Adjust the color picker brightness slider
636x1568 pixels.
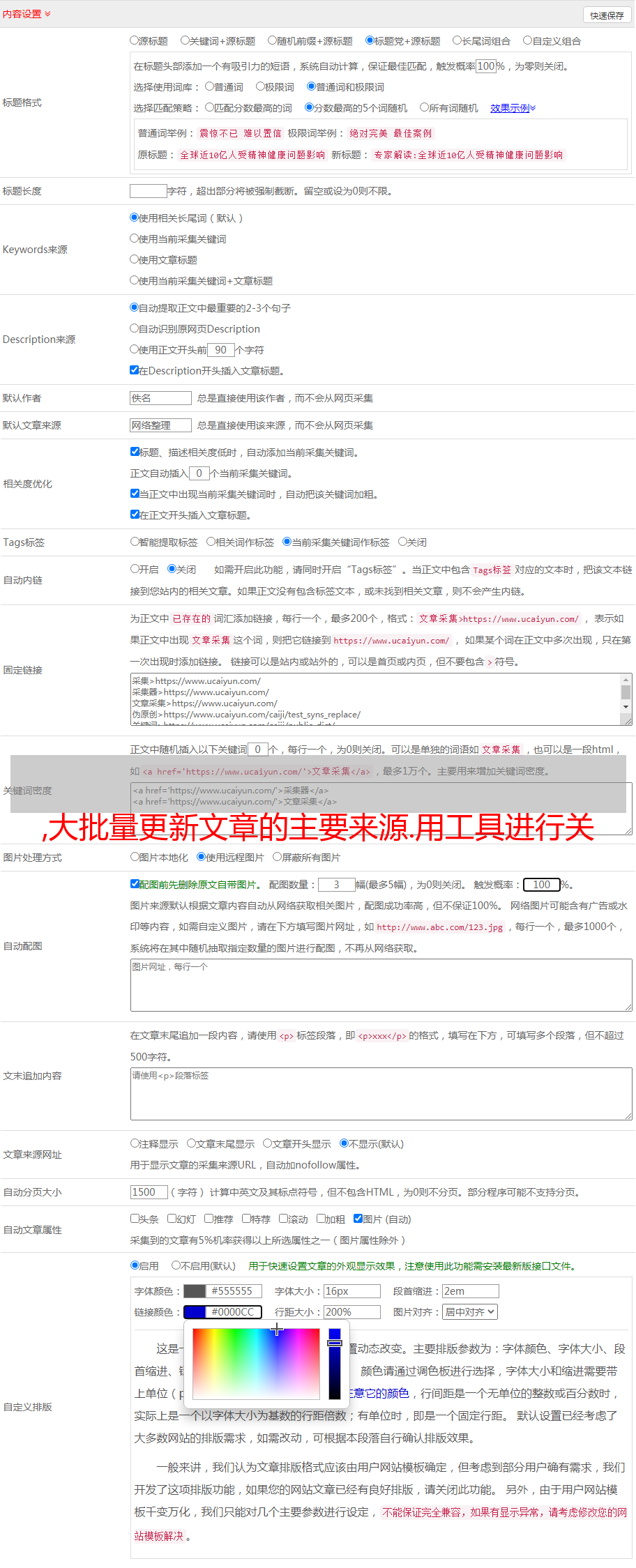(x=335, y=1364)
